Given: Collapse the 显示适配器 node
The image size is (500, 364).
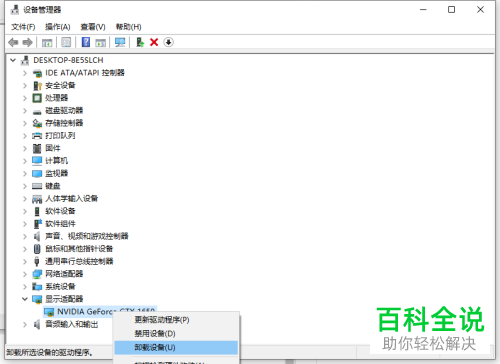Looking at the screenshot, I should (x=25, y=299).
